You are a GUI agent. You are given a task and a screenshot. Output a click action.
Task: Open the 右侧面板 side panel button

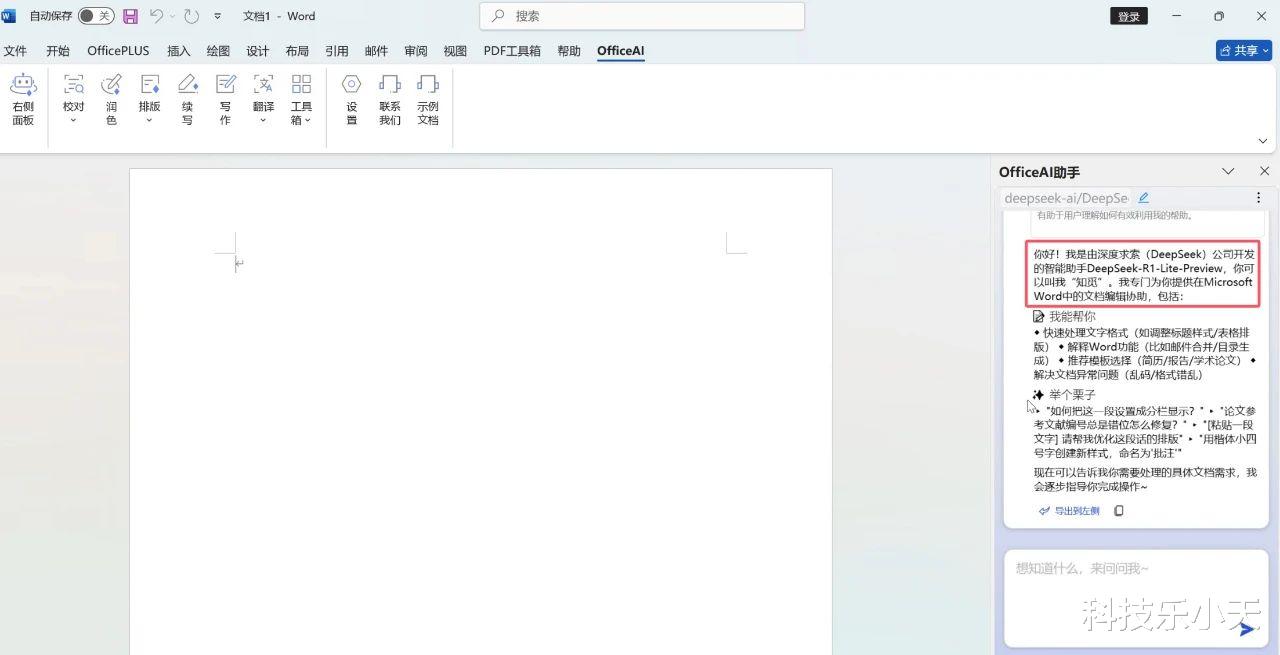23,99
